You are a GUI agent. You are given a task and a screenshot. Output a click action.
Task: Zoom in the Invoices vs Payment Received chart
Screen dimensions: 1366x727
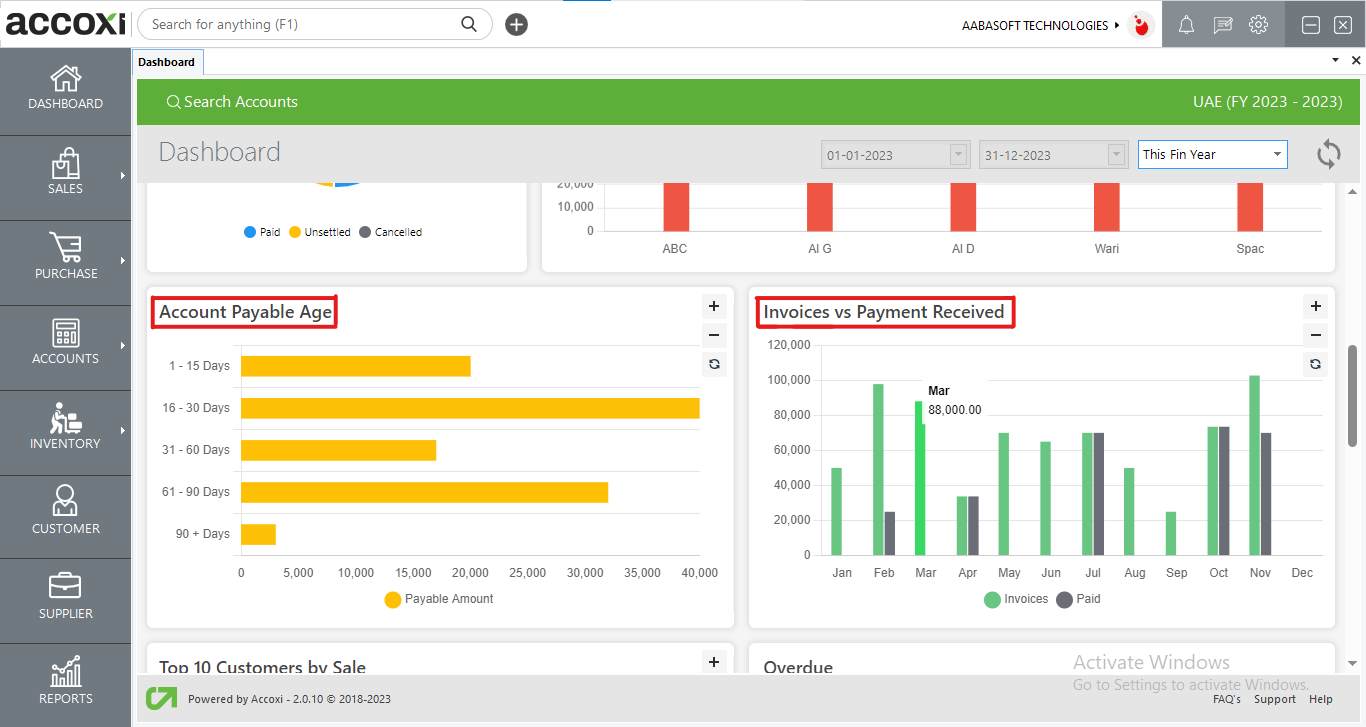1316,307
